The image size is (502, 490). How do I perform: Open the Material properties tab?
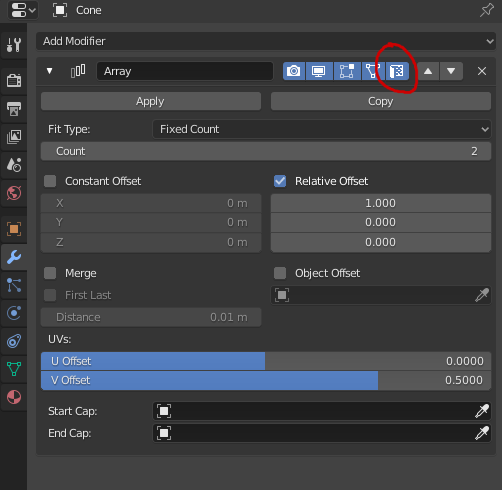(x=14, y=397)
